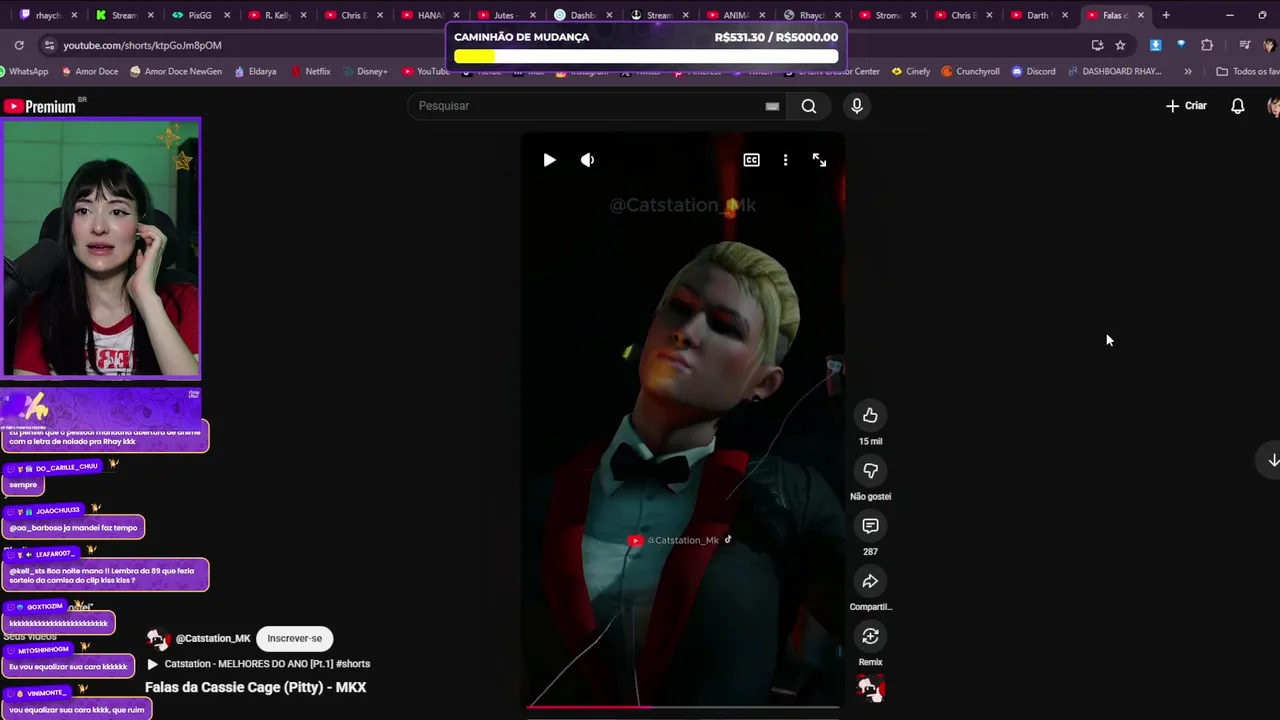Expand hidden bookmarks with the double chevron
The image size is (1280, 720).
(x=1188, y=71)
